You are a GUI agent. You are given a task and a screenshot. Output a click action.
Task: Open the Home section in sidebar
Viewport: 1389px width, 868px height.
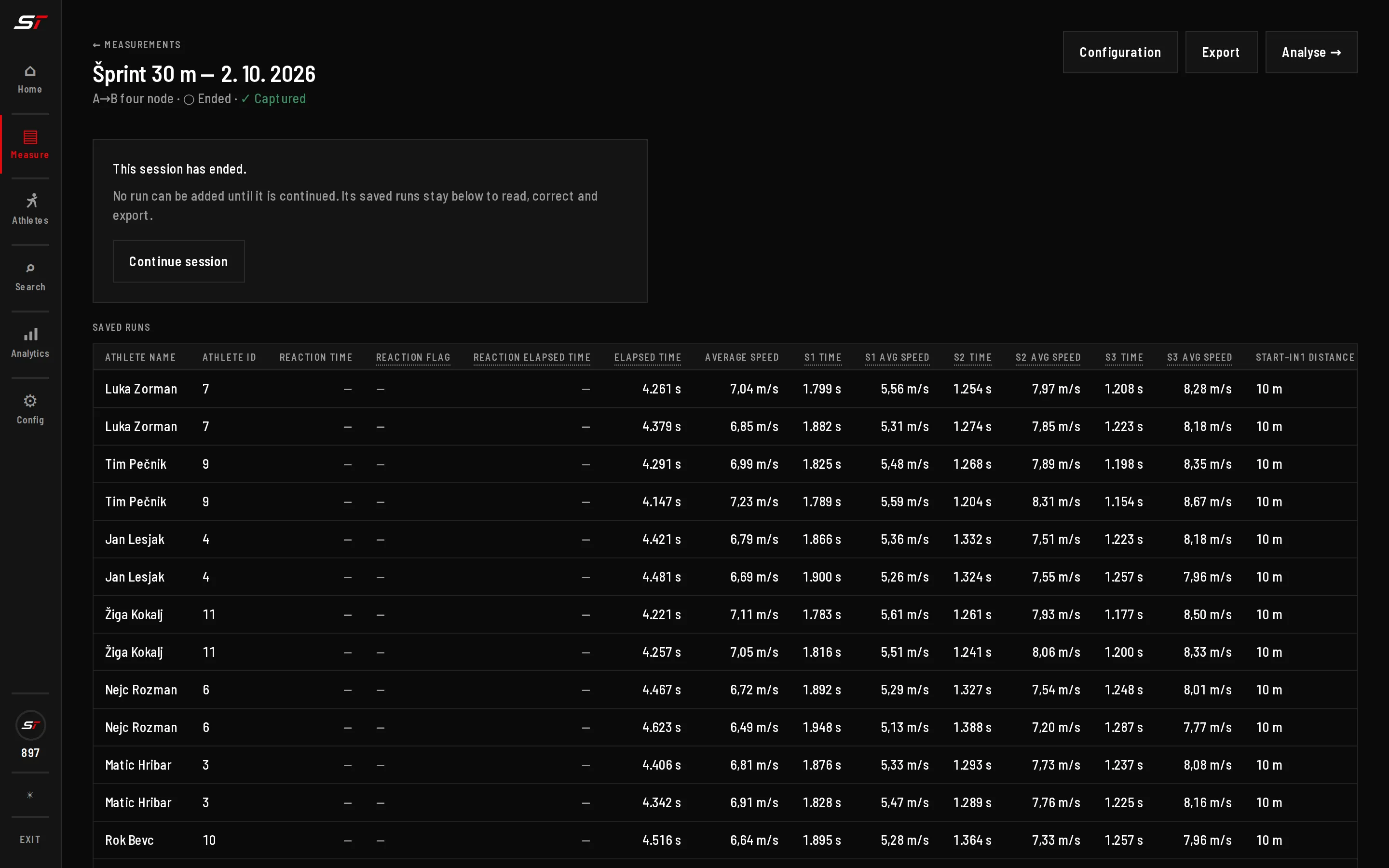point(30,80)
